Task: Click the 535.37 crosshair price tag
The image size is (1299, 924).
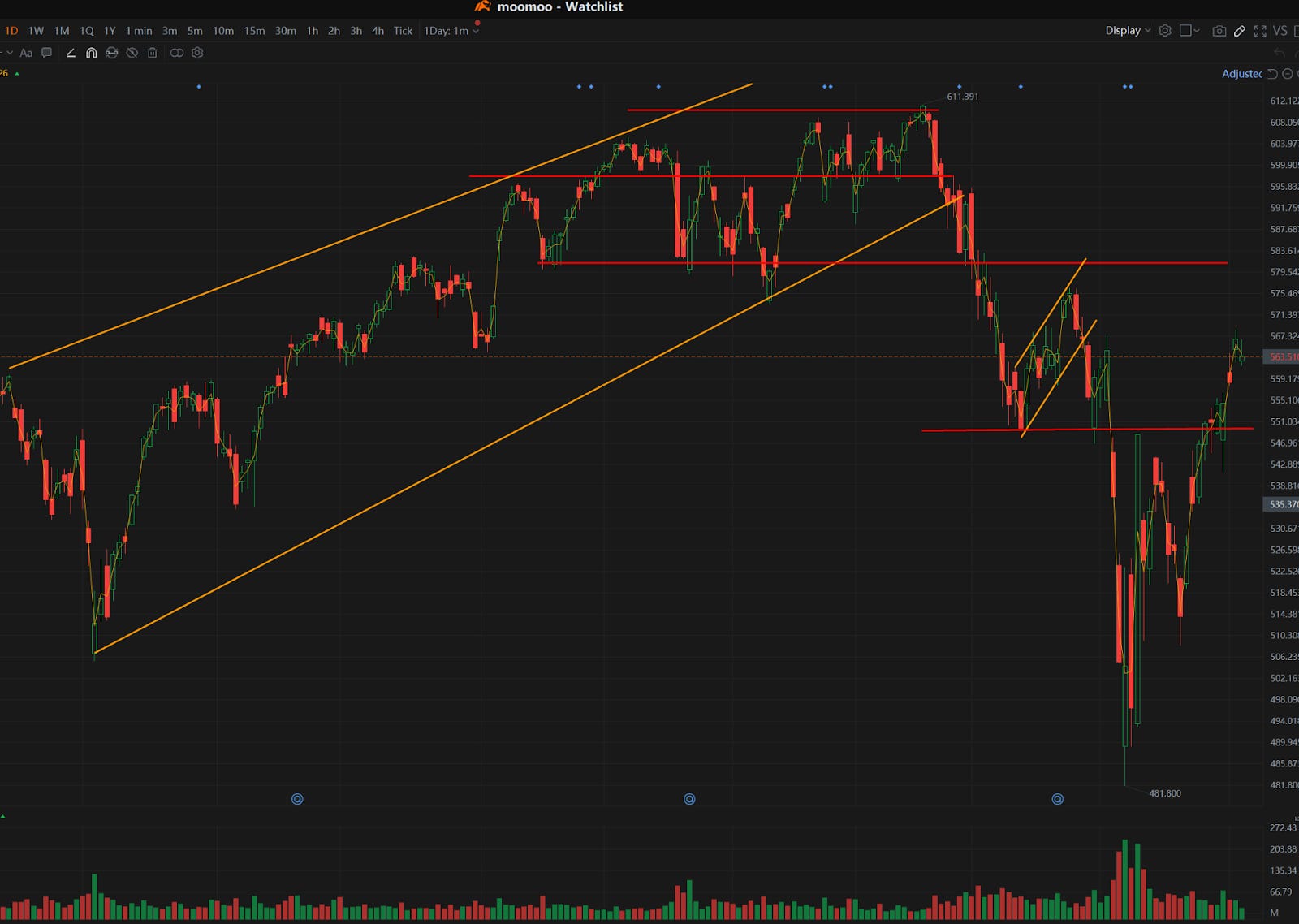Action: [1283, 504]
